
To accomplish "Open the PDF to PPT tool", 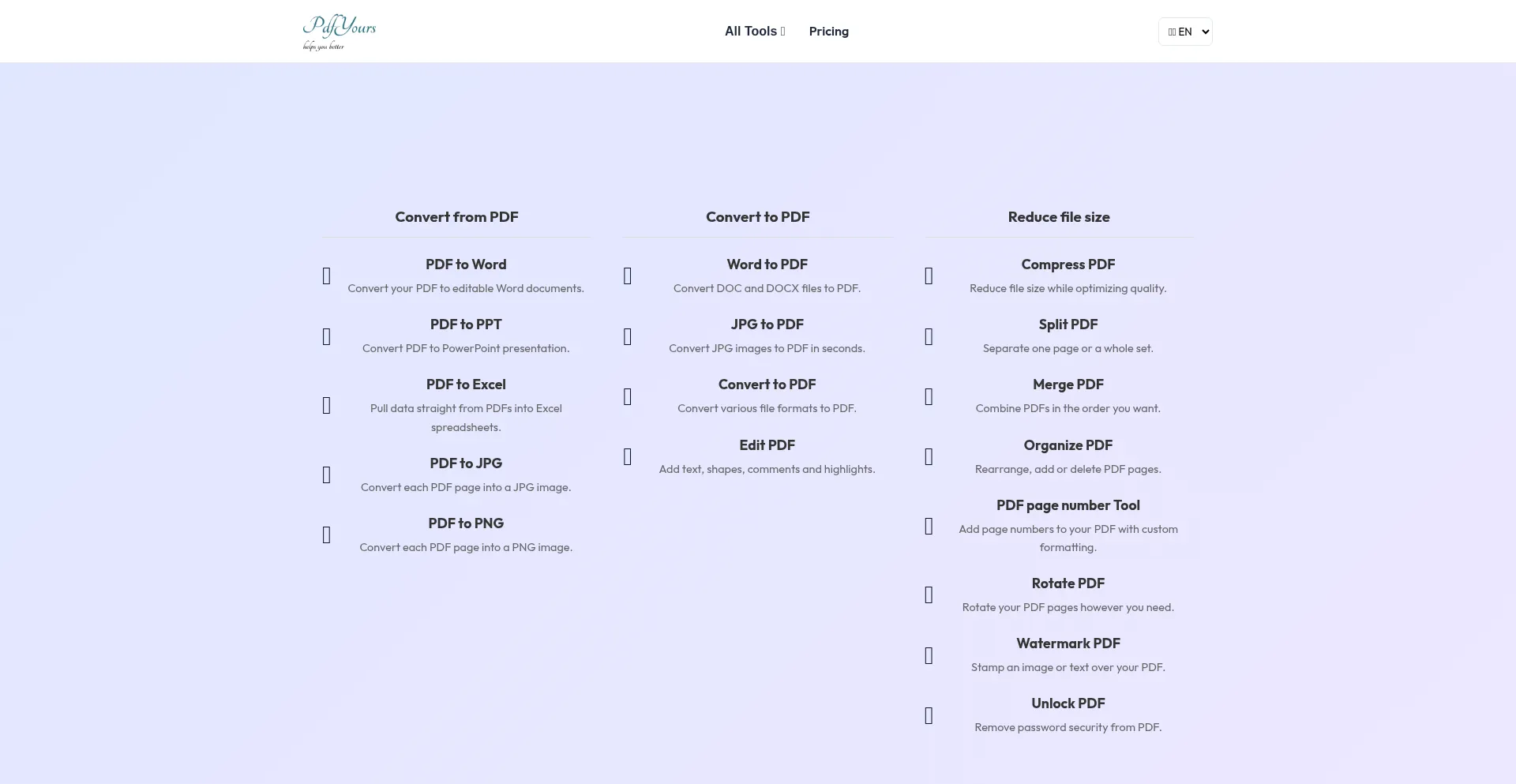I will coord(466,324).
